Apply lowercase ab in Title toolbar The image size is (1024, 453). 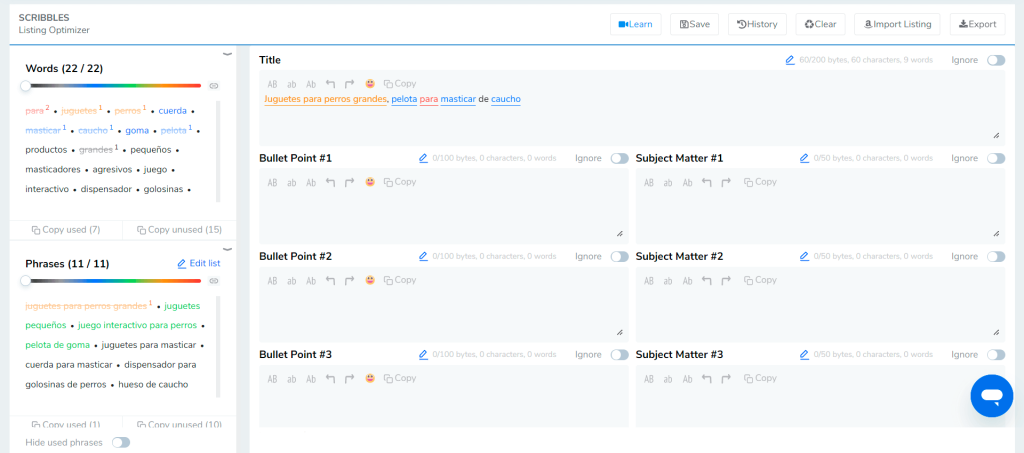(x=292, y=84)
